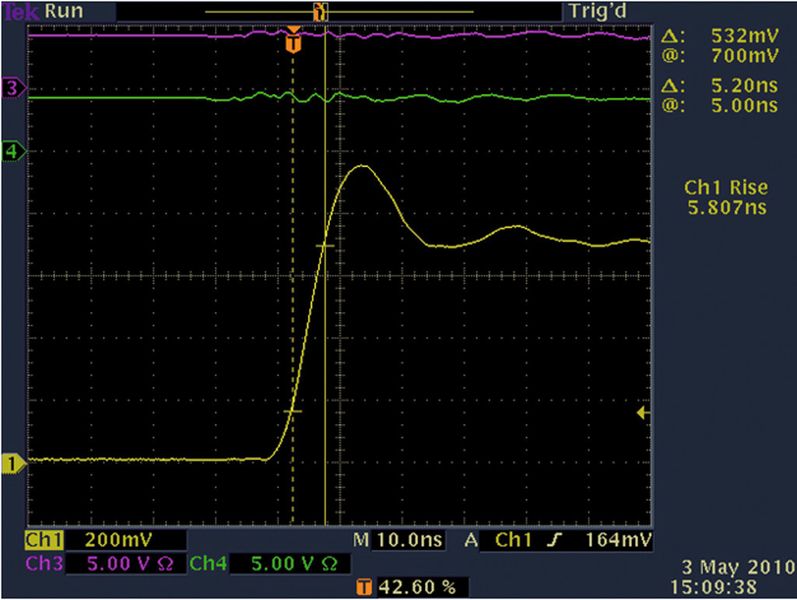The image size is (797, 600).
Task: Click the 164mV trigger level readout
Action: click(618, 540)
